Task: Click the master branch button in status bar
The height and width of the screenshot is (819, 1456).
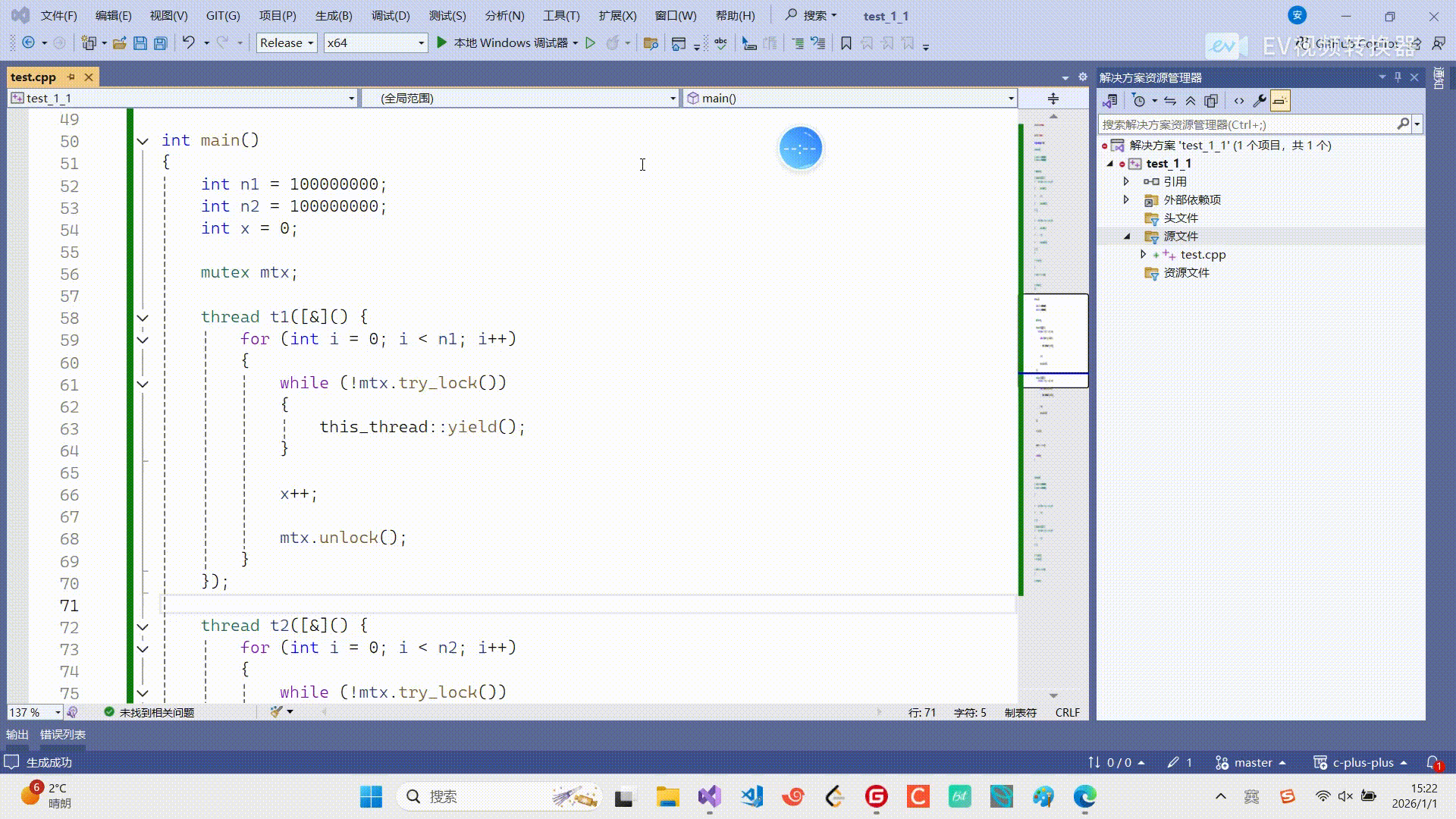Action: click(1252, 762)
